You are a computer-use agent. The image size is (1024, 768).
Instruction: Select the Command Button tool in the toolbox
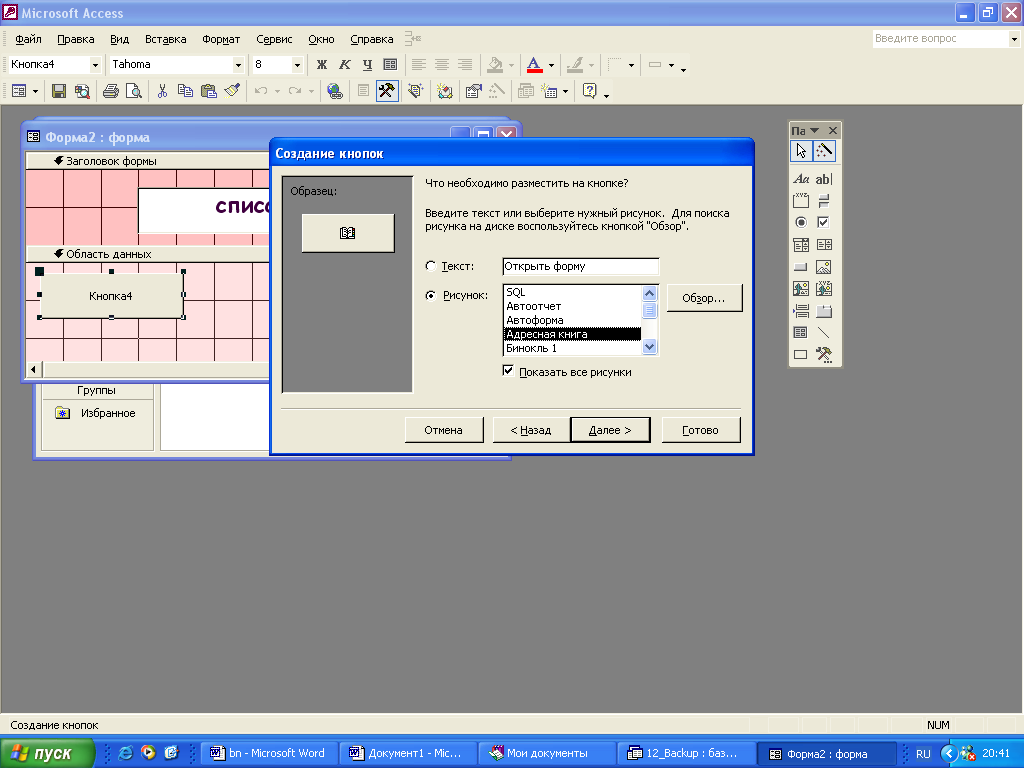point(801,267)
